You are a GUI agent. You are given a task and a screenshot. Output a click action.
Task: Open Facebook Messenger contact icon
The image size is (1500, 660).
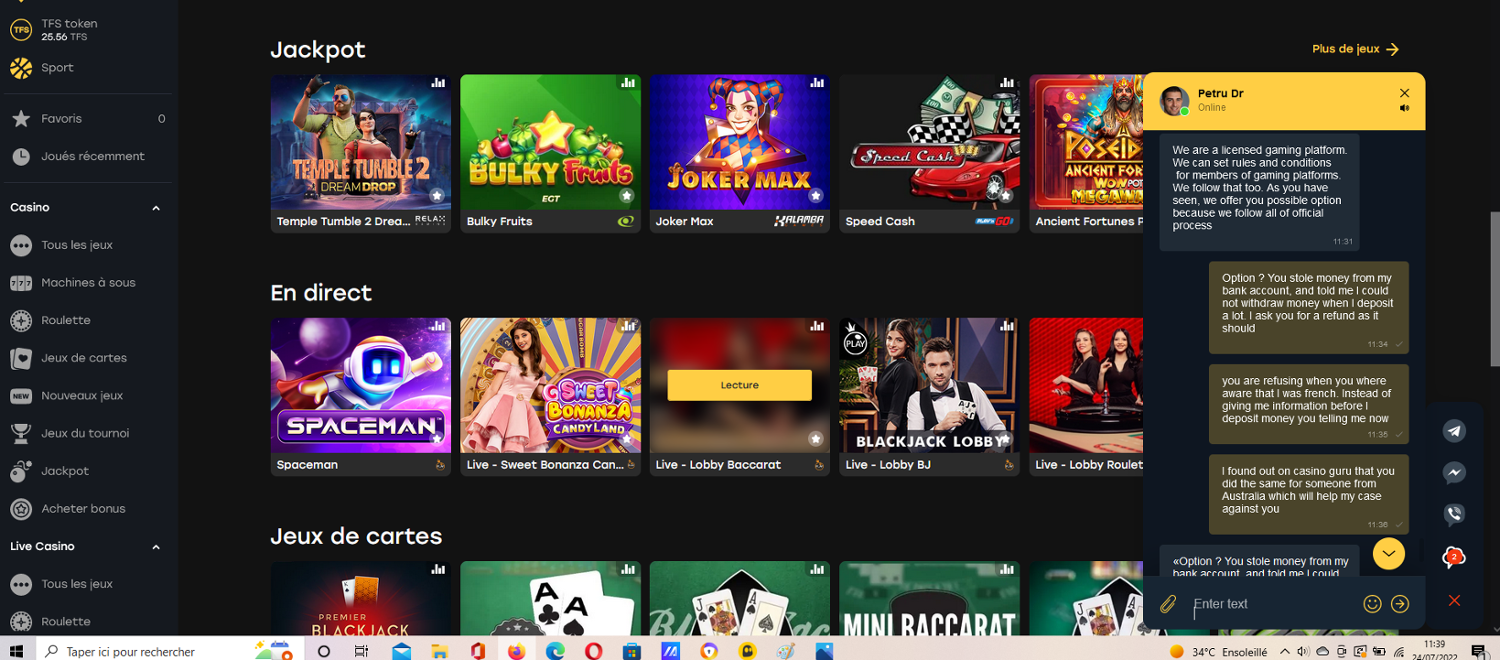pos(1454,474)
